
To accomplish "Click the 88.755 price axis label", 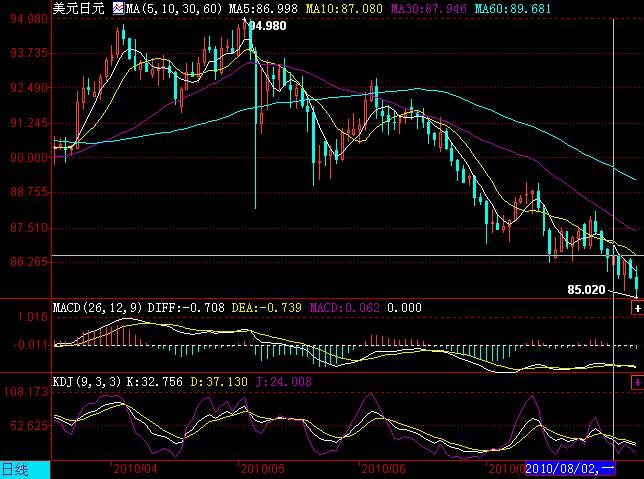I will coord(29,192).
